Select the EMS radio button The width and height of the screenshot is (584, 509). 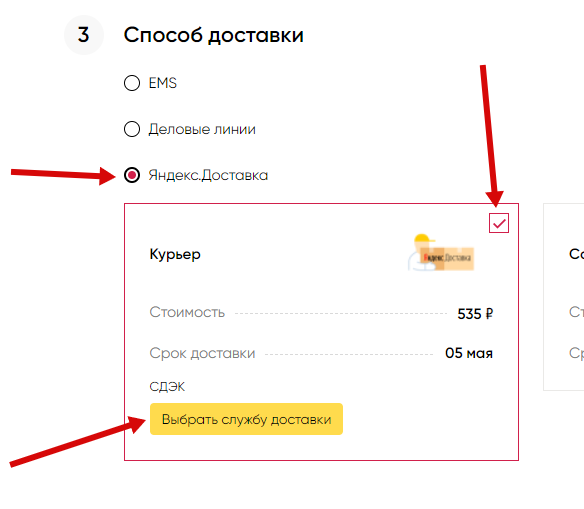pyautogui.click(x=132, y=83)
